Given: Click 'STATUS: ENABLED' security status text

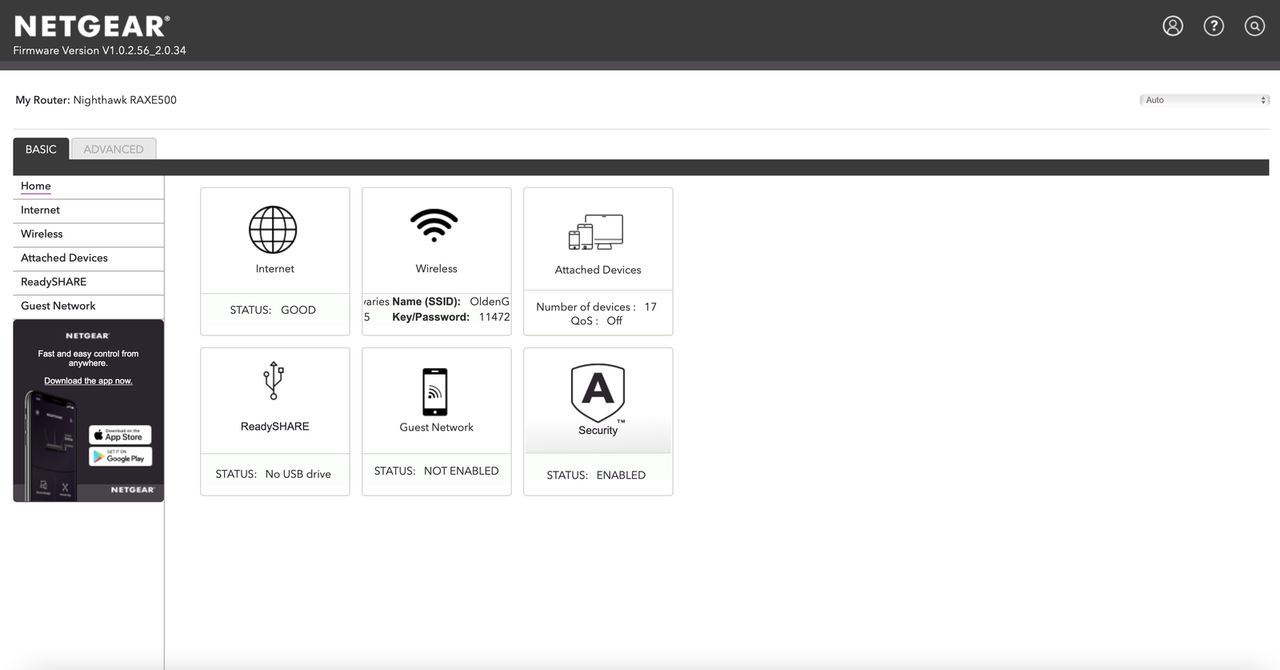Looking at the screenshot, I should click(596, 475).
